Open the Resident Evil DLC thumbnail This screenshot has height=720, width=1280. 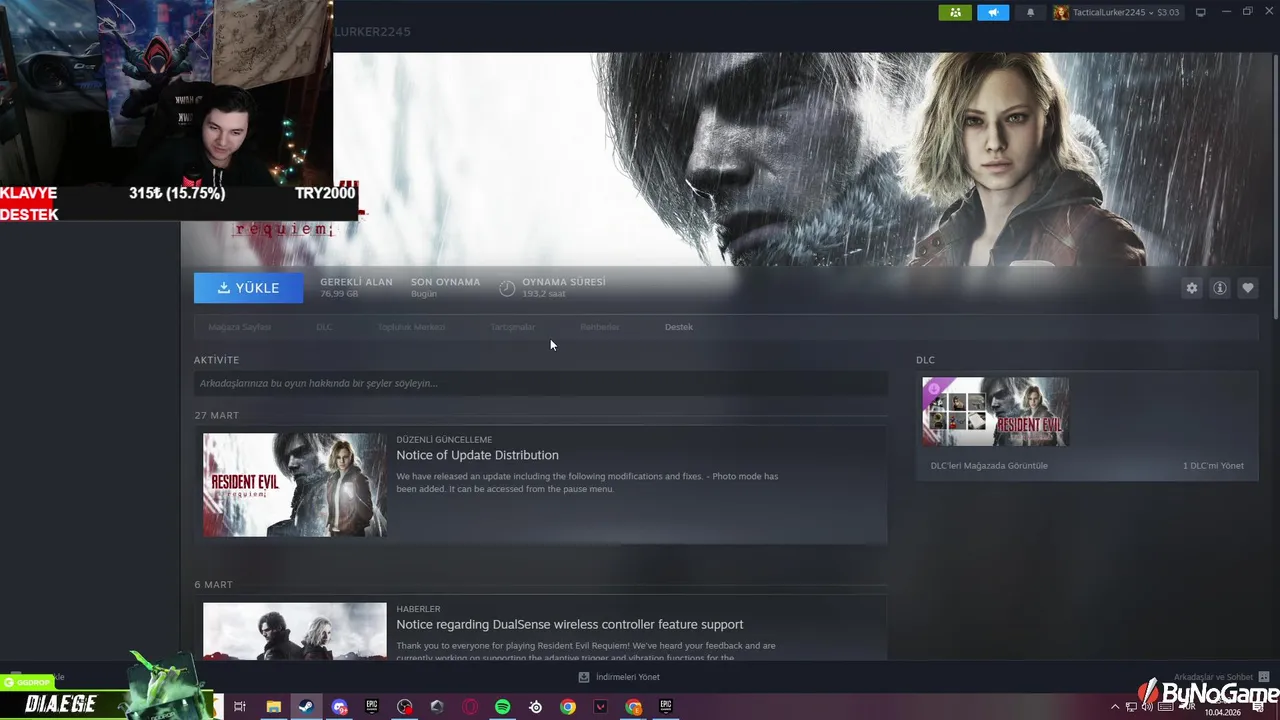click(x=995, y=412)
